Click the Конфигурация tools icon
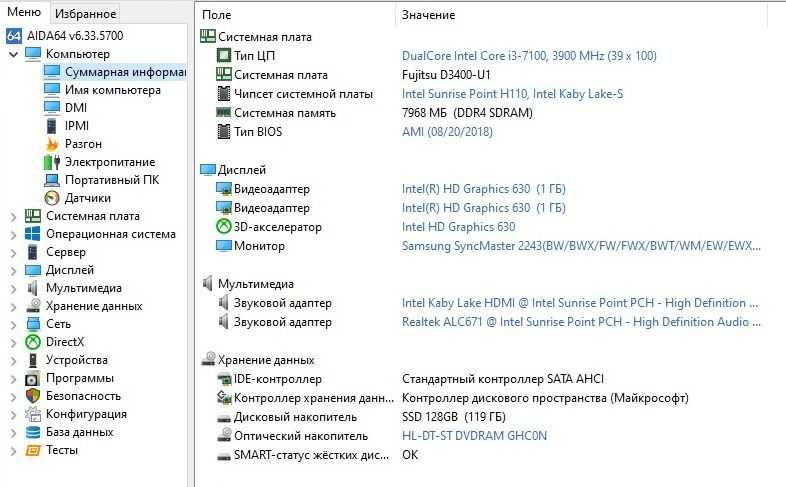 click(x=33, y=414)
